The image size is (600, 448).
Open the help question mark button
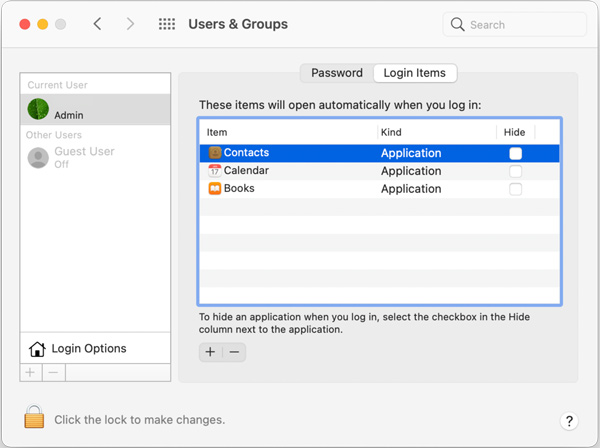pos(569,421)
